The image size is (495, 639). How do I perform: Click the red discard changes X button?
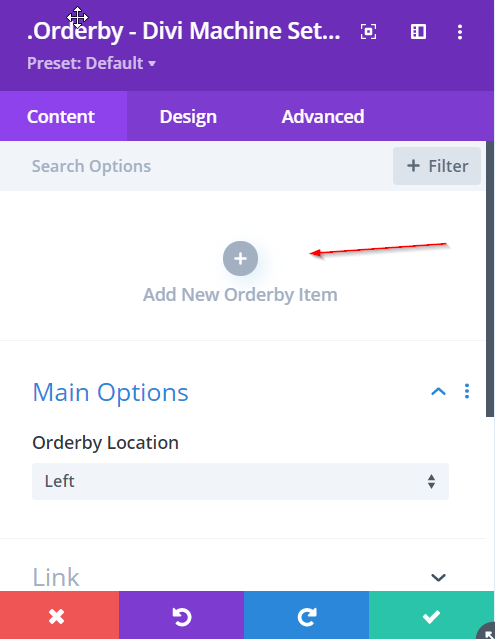tap(59, 615)
